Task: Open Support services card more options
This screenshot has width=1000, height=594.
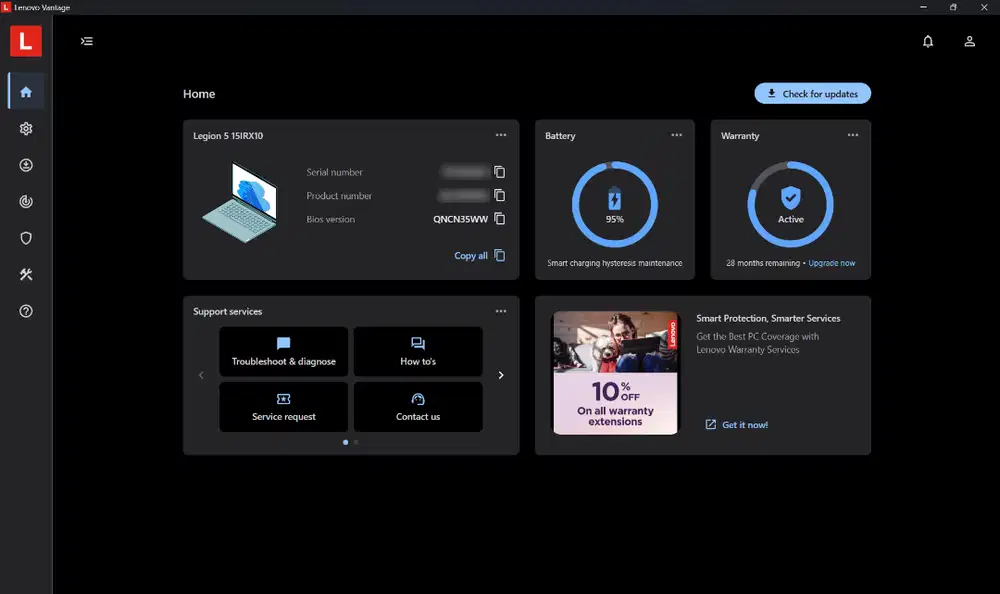Action: click(501, 311)
